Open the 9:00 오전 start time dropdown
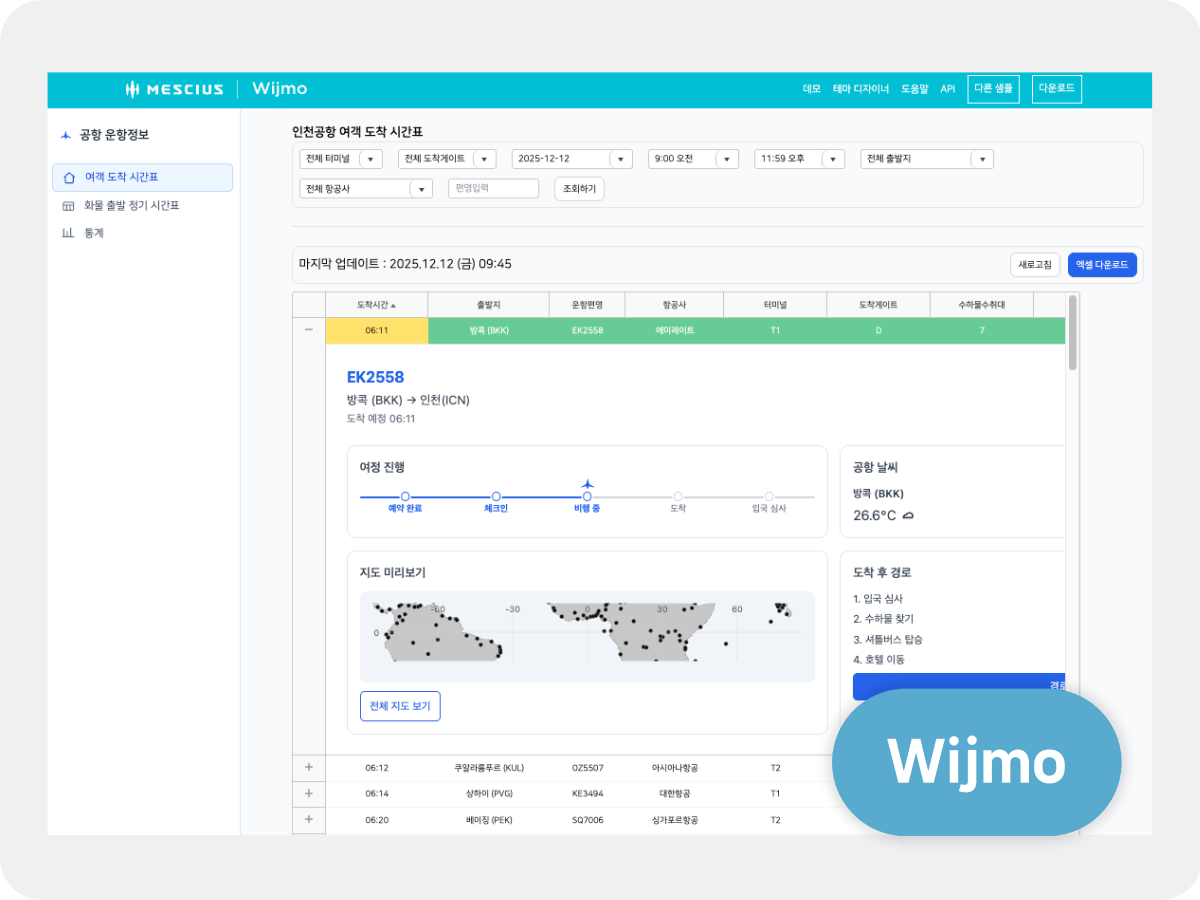 726,159
